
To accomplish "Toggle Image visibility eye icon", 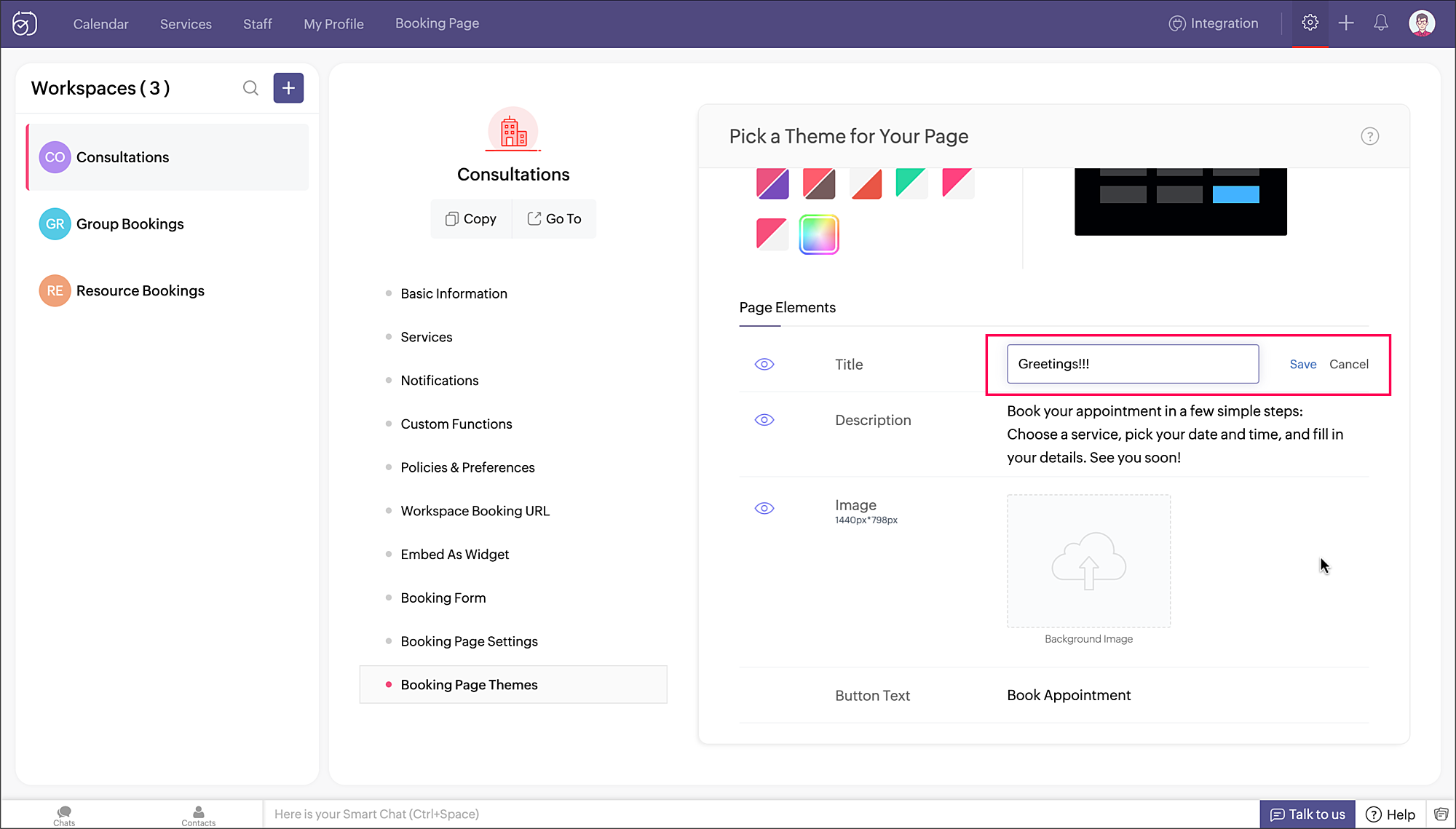I will pyautogui.click(x=764, y=508).
